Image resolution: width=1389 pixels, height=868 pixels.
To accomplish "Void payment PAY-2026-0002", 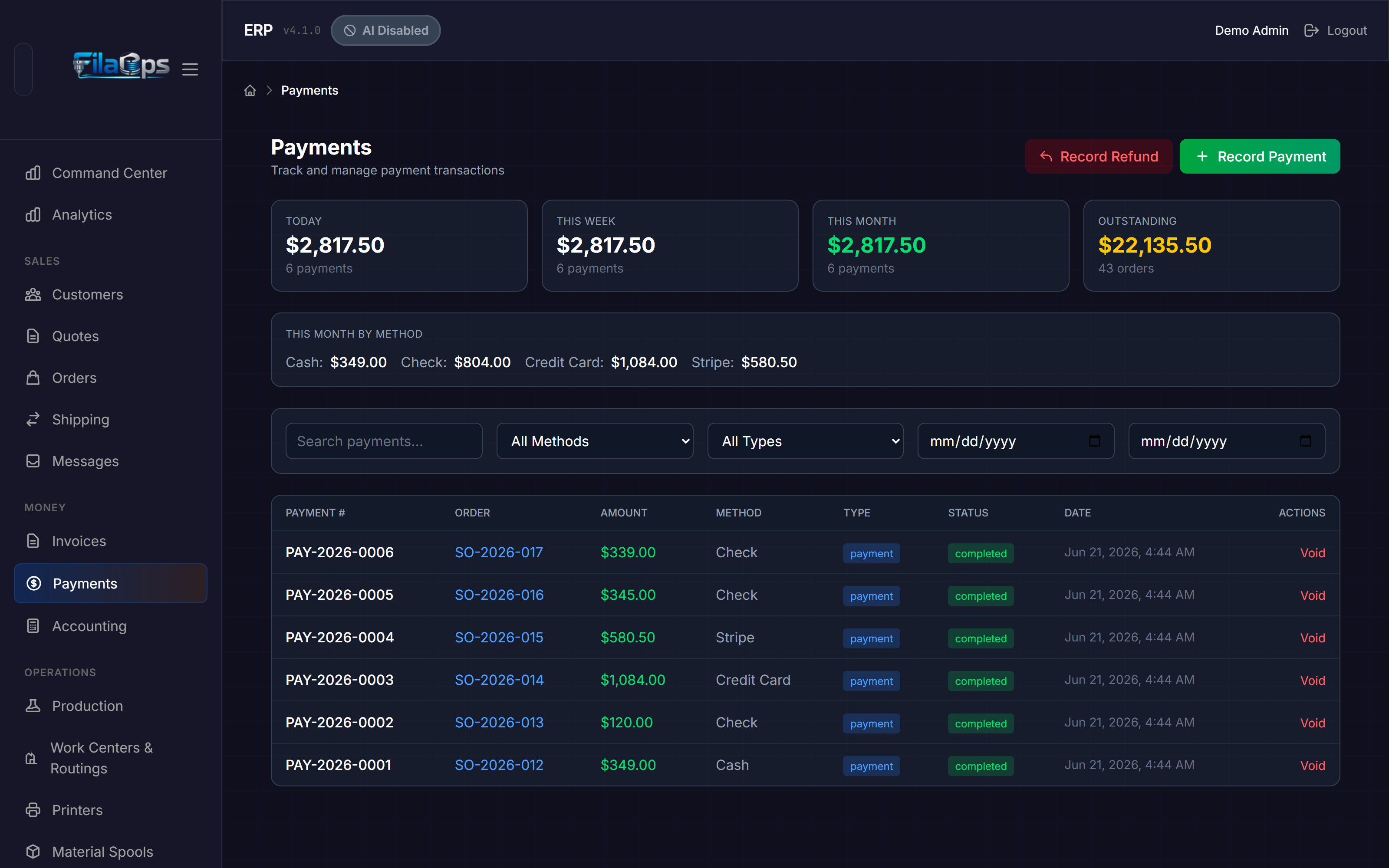I will 1312,723.
